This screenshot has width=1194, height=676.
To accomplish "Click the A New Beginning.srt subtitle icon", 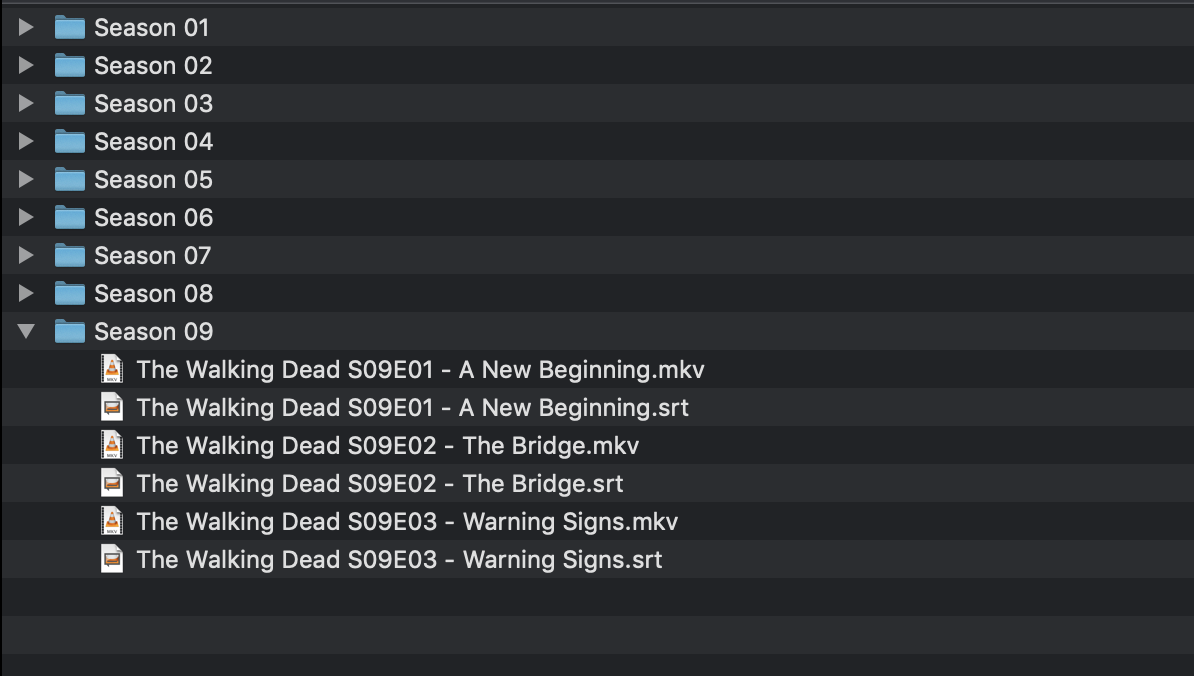I will tap(112, 408).
